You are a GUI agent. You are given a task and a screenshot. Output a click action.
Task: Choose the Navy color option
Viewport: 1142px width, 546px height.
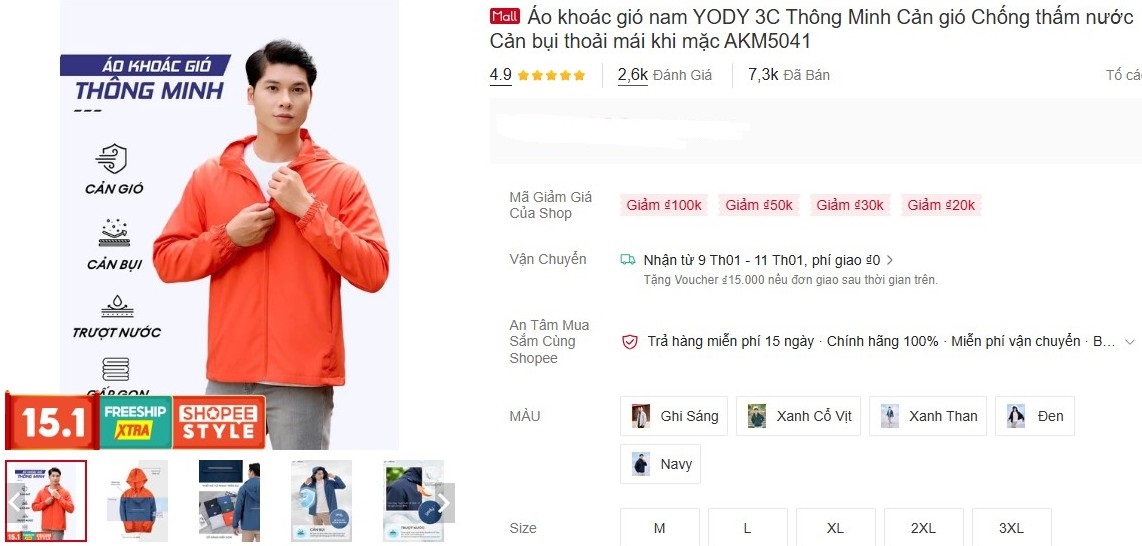click(x=661, y=464)
